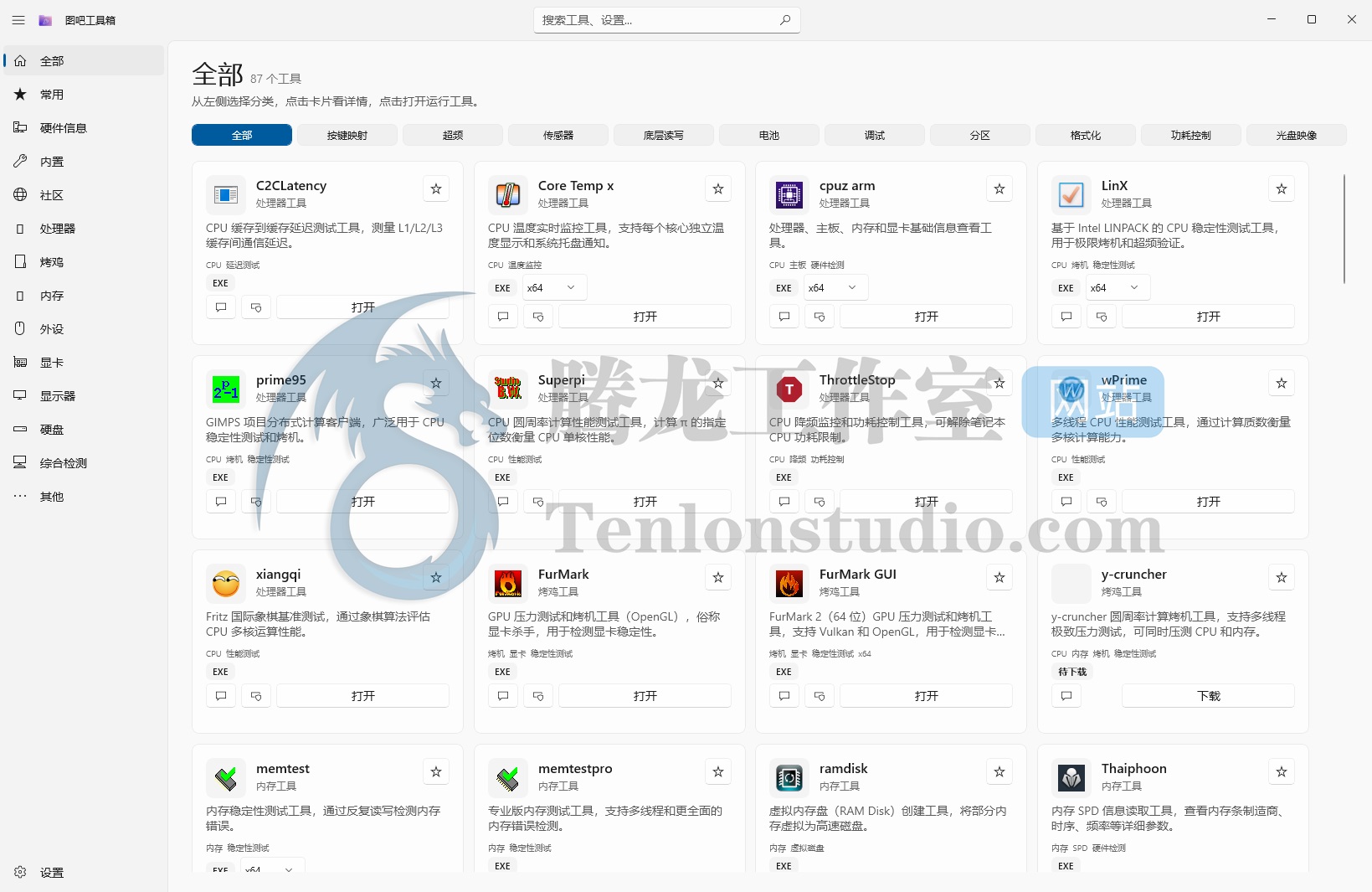Toggle the star on ThrottleStop card
1372x892 pixels.
tap(999, 383)
